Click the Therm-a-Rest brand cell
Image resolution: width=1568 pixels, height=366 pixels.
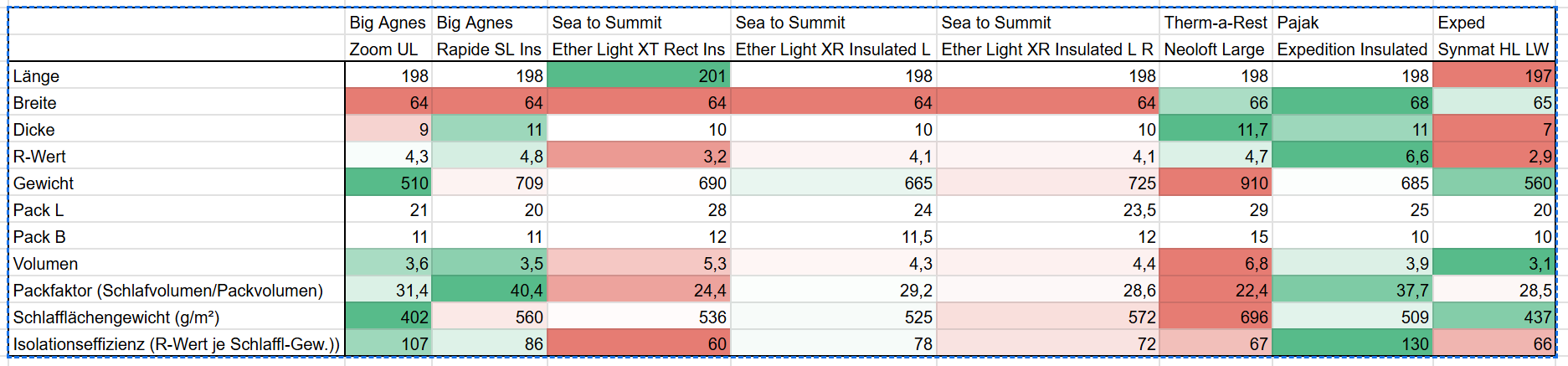[1216, 23]
